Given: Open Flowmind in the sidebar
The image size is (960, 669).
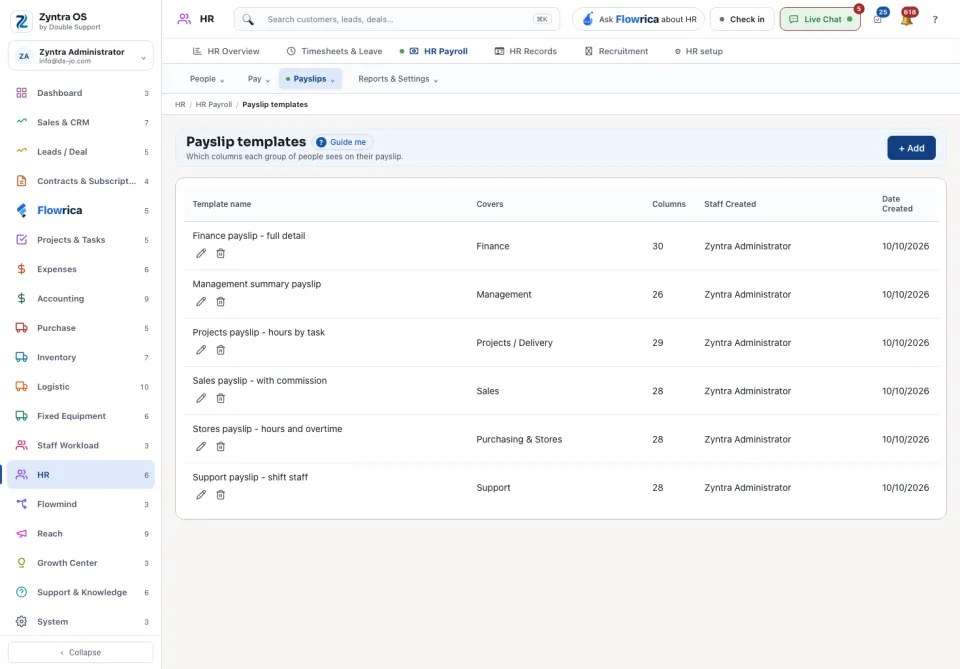Looking at the screenshot, I should click(81, 504).
